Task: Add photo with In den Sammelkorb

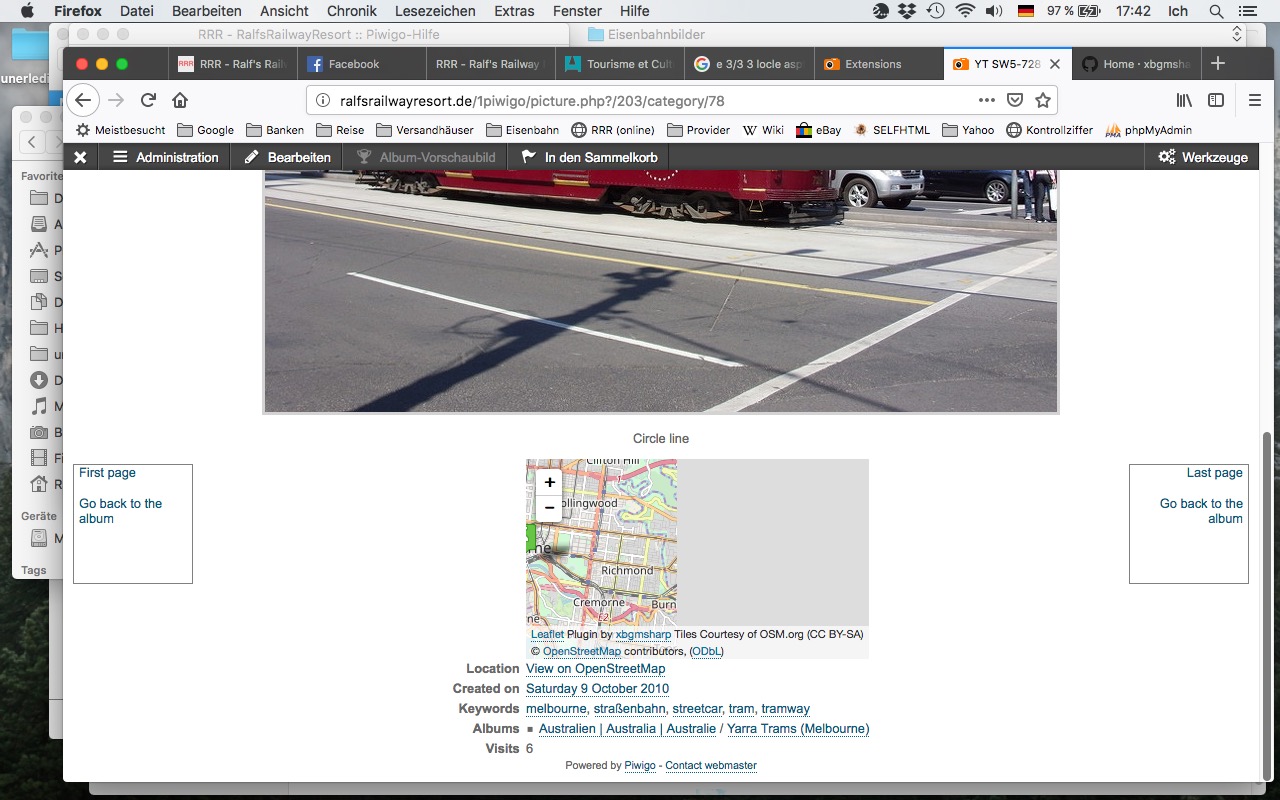Action: pos(588,157)
